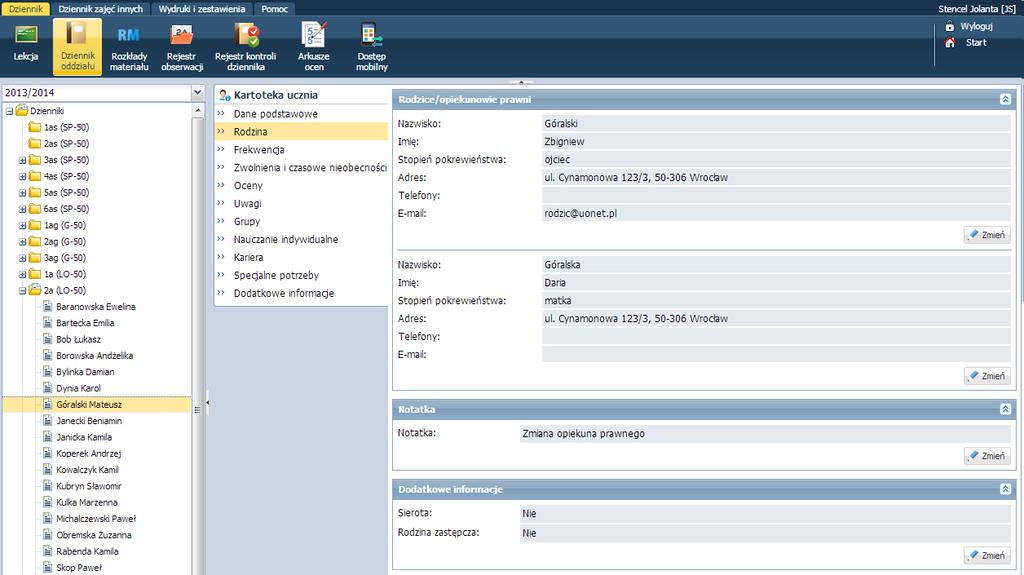Open Nauczanie indywidualne section
Viewport: 1024px width, 575px height.
click(286, 239)
